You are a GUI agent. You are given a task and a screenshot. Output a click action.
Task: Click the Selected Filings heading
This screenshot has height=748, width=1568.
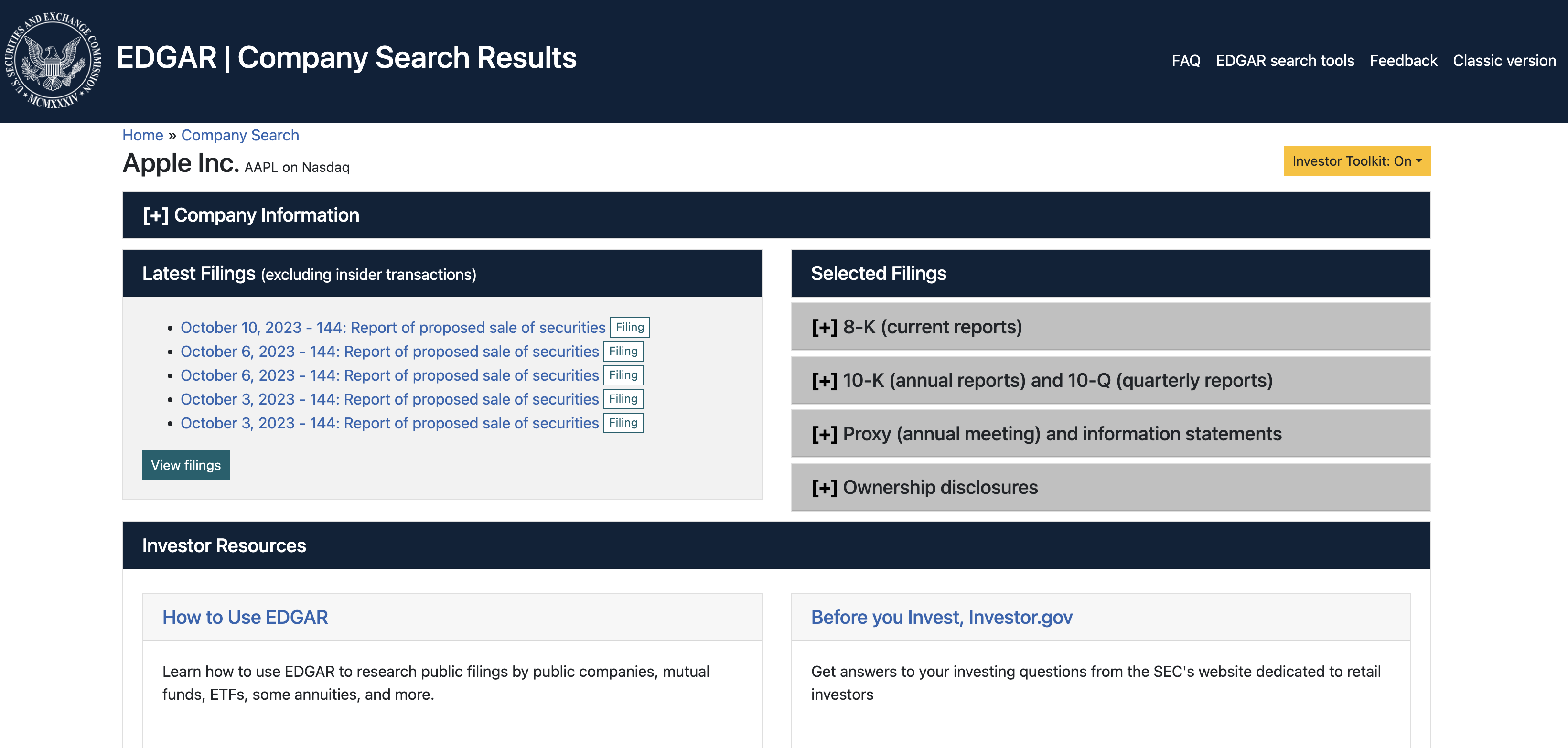pyautogui.click(x=878, y=273)
